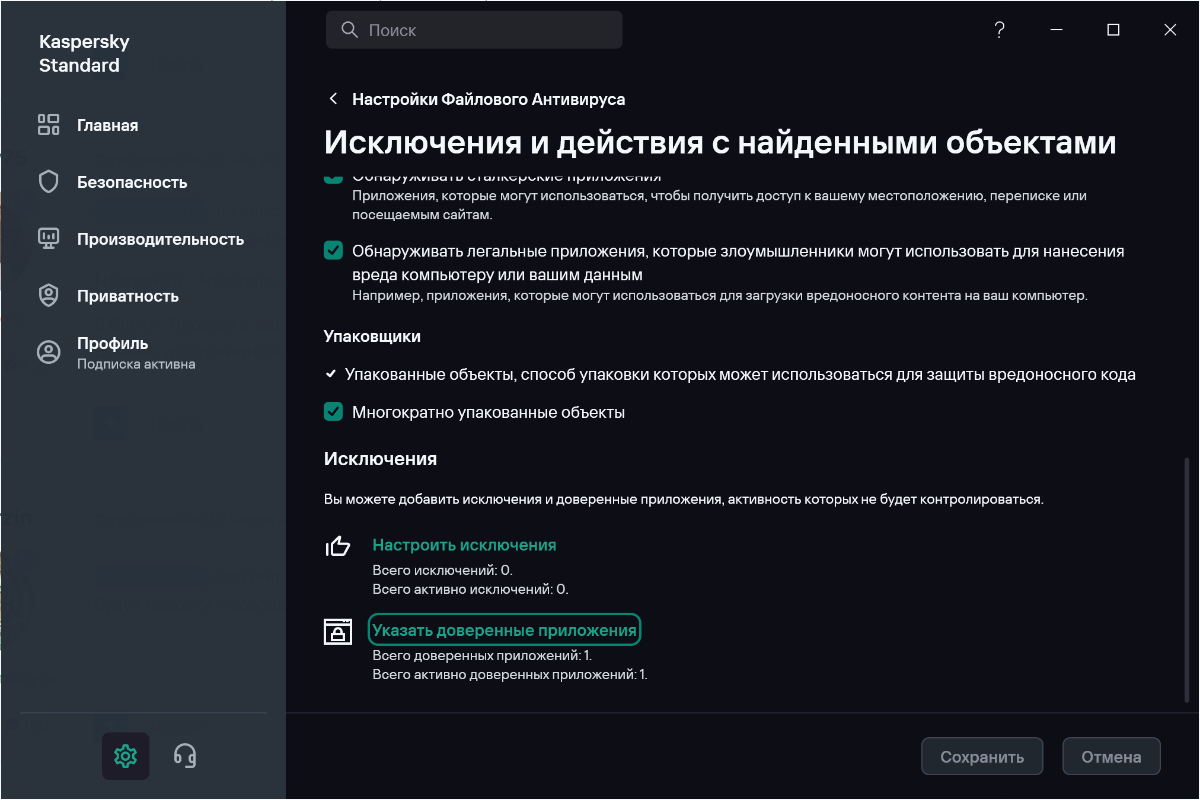Go back using the left chevron arrow

[x=333, y=99]
